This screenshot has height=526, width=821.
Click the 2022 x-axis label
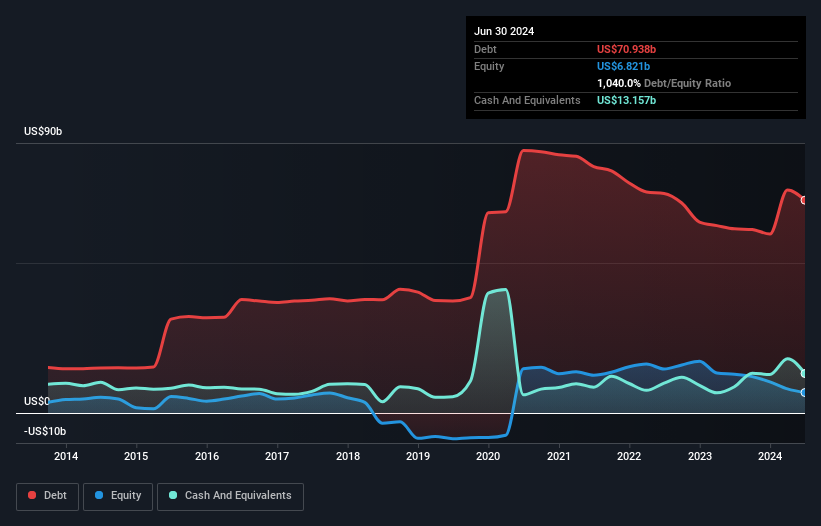click(x=629, y=456)
